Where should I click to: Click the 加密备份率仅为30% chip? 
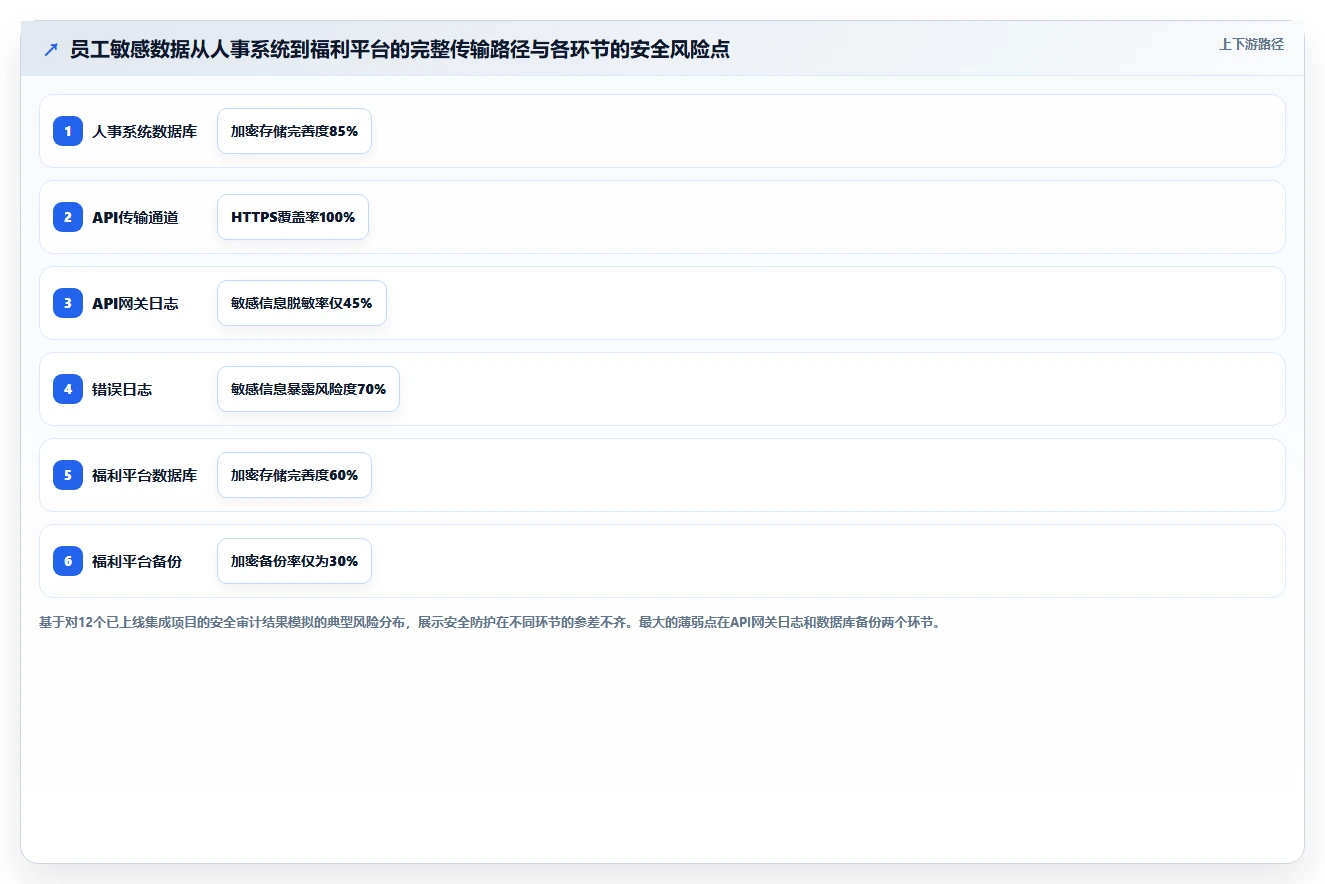pos(294,561)
